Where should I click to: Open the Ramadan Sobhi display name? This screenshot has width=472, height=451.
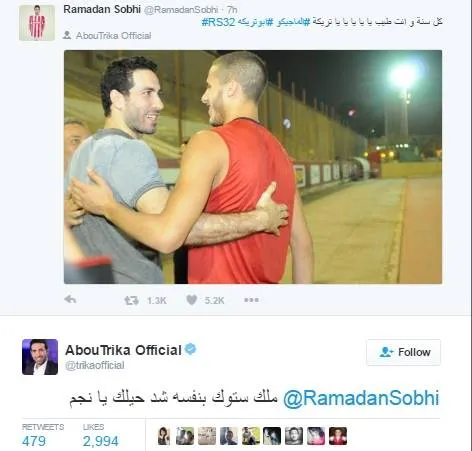(x=102, y=9)
